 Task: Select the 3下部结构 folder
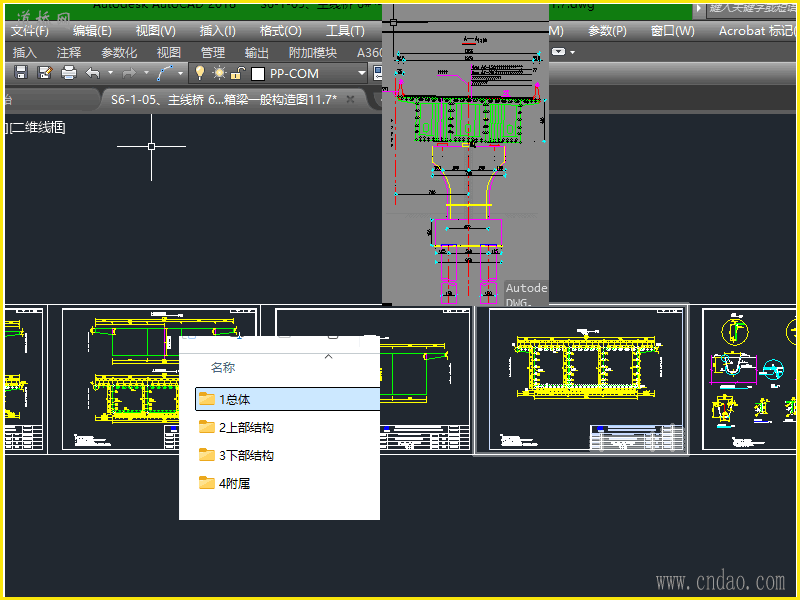click(246, 455)
